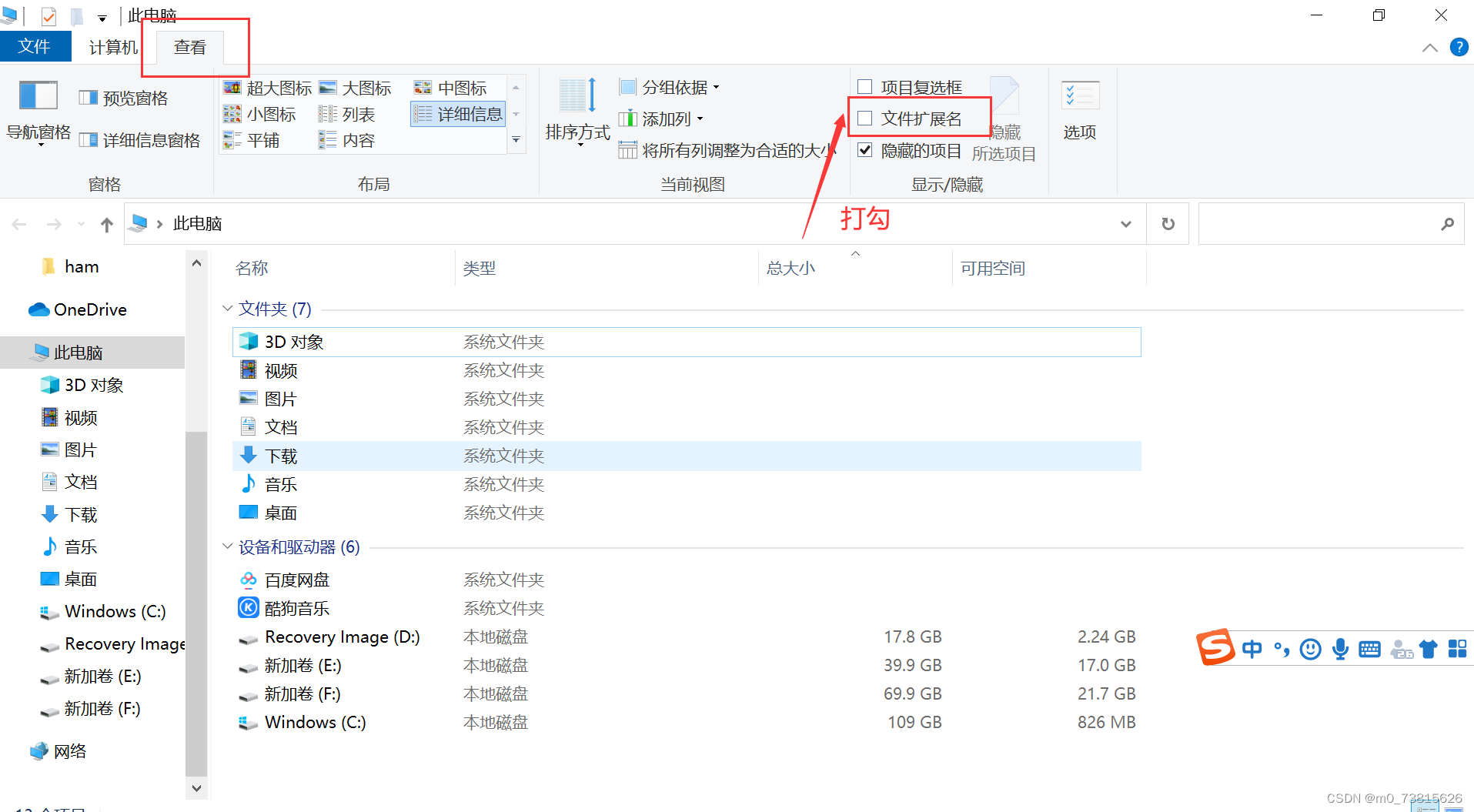Viewport: 1474px width, 812px height.
Task: Refresh the current folder view
Action: (x=1168, y=223)
